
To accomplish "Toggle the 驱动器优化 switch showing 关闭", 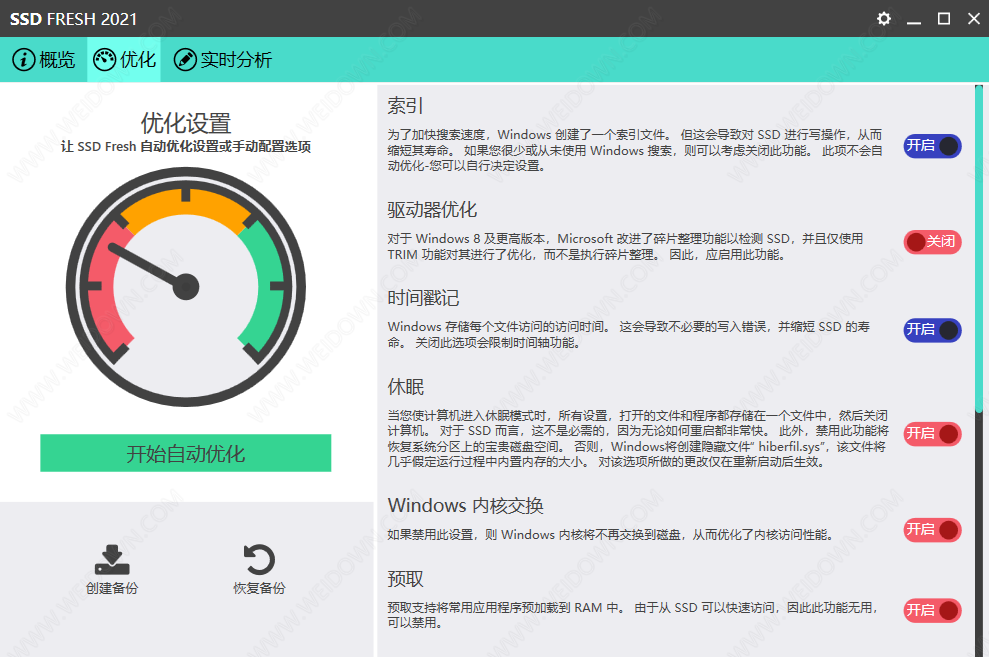I will pos(932,241).
